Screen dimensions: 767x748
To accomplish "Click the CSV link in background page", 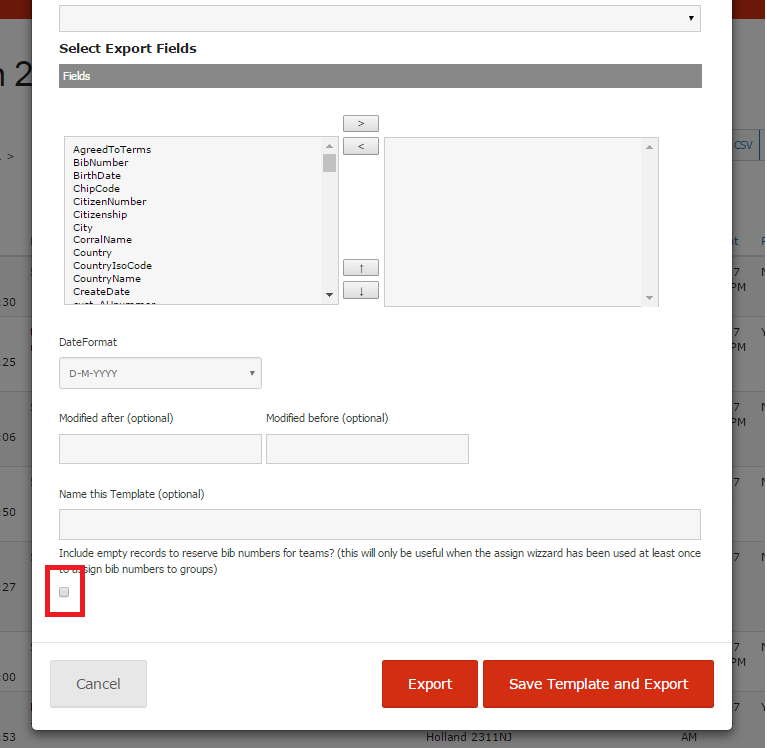I will point(743,145).
